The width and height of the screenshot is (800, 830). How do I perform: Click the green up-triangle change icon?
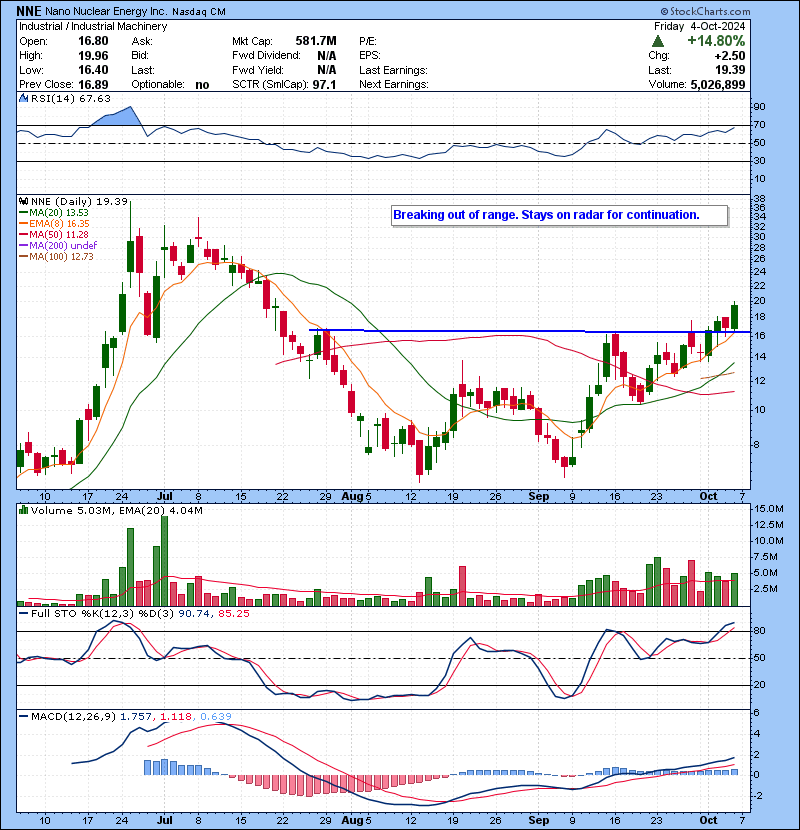[x=658, y=41]
